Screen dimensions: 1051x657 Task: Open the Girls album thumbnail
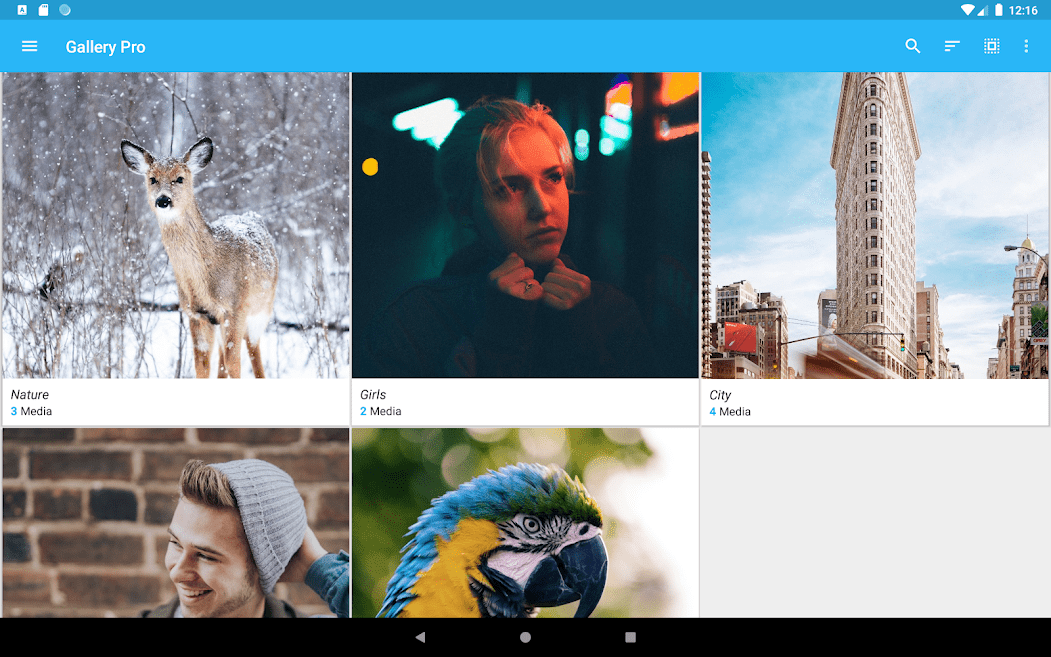click(x=526, y=225)
